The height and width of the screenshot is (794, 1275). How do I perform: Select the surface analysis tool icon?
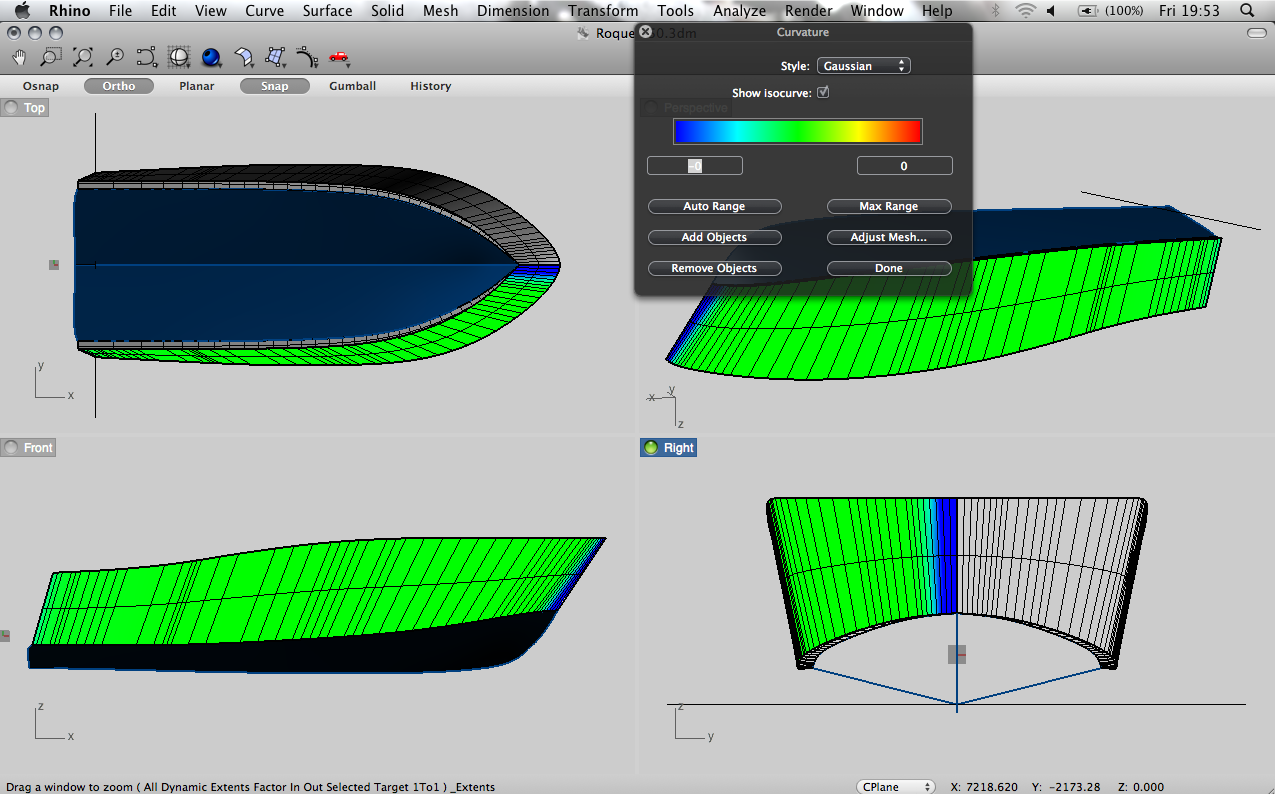pyautogui.click(x=243, y=57)
